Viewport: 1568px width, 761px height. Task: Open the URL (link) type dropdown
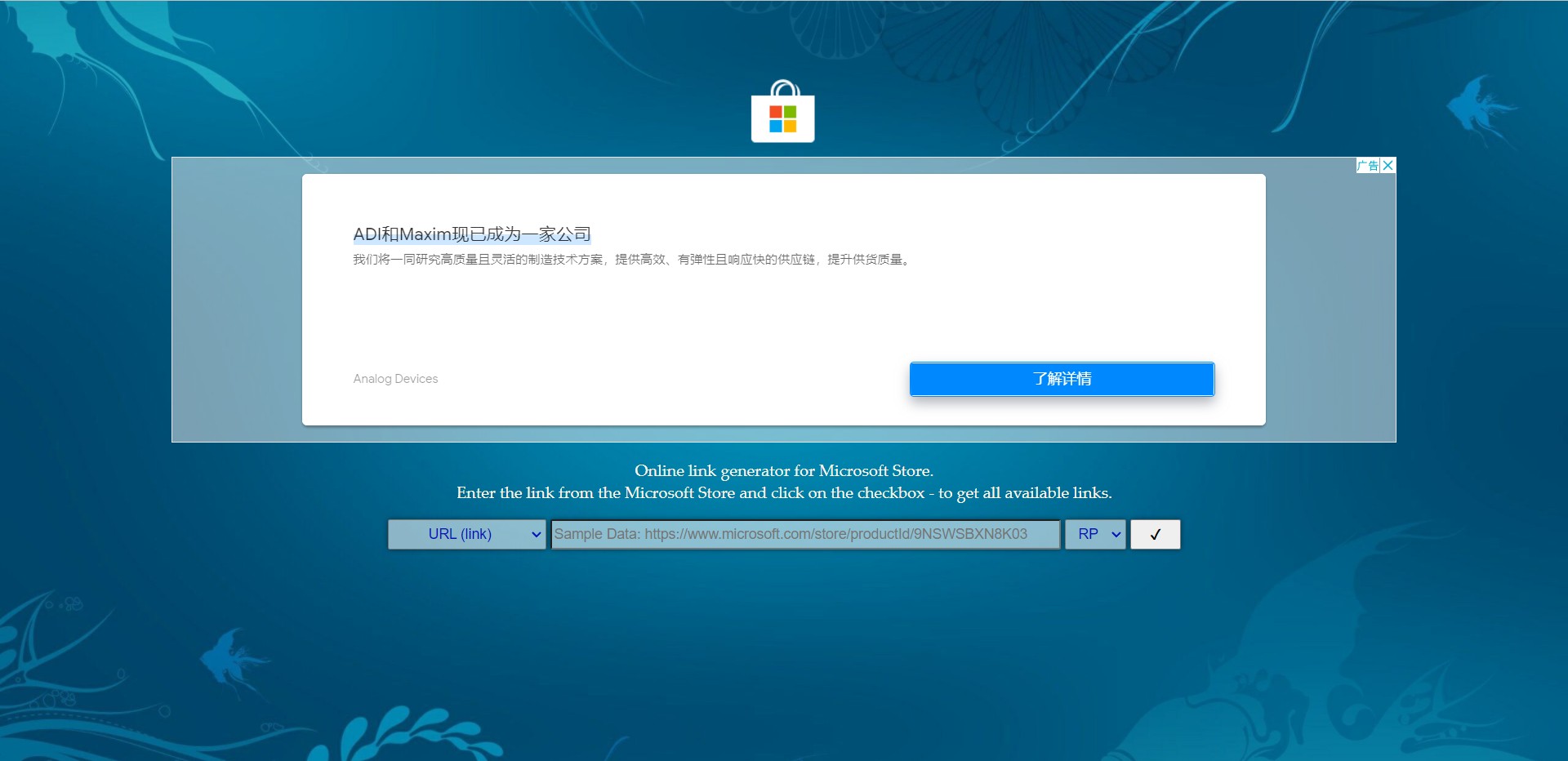click(467, 534)
